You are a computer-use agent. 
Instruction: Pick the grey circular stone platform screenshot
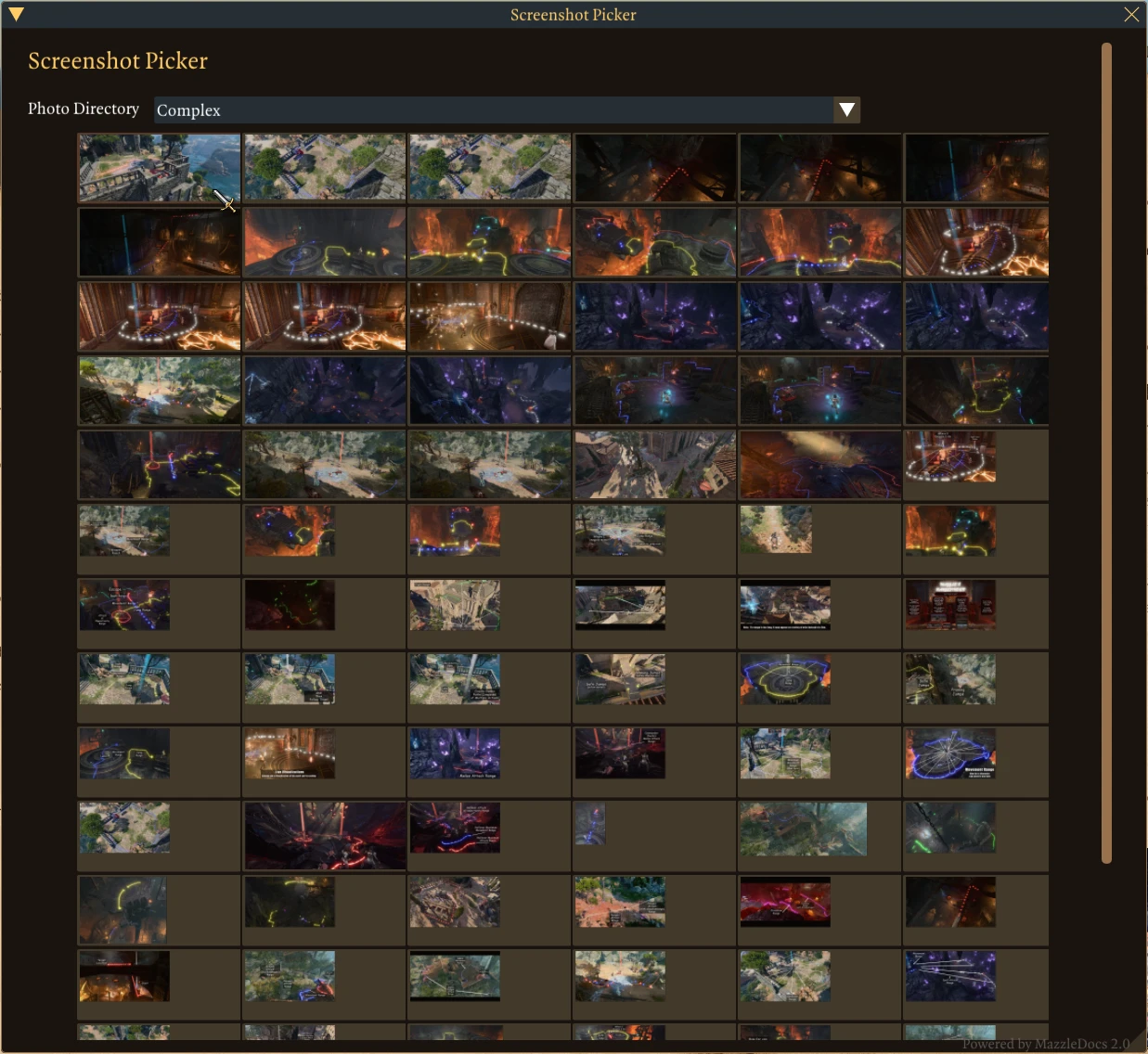[x=325, y=242]
